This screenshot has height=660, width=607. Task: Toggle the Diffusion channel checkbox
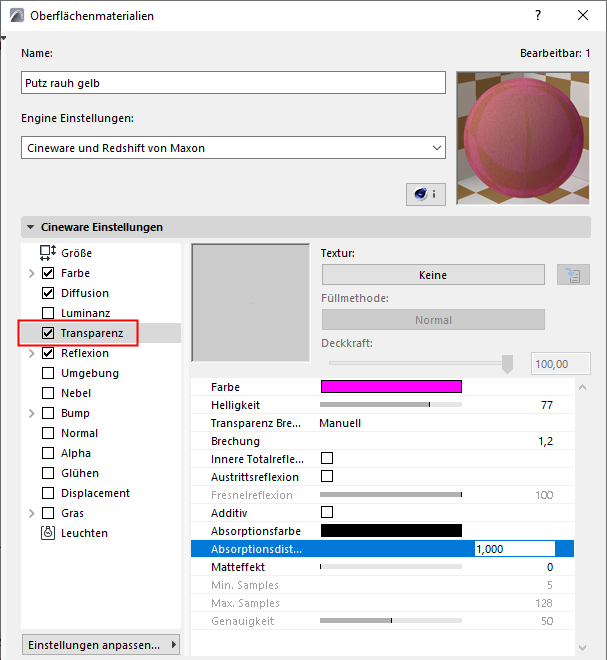coord(48,293)
